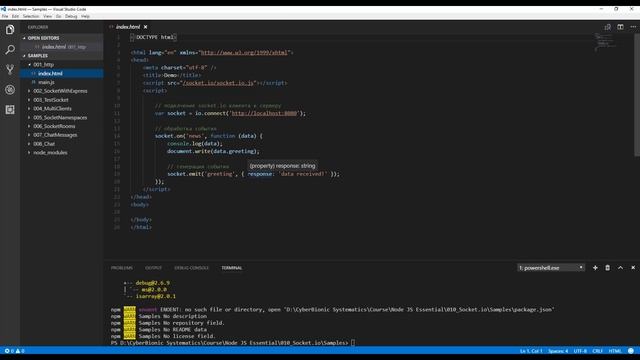Click the 'document.write(data.greeting);' code line

(213, 151)
